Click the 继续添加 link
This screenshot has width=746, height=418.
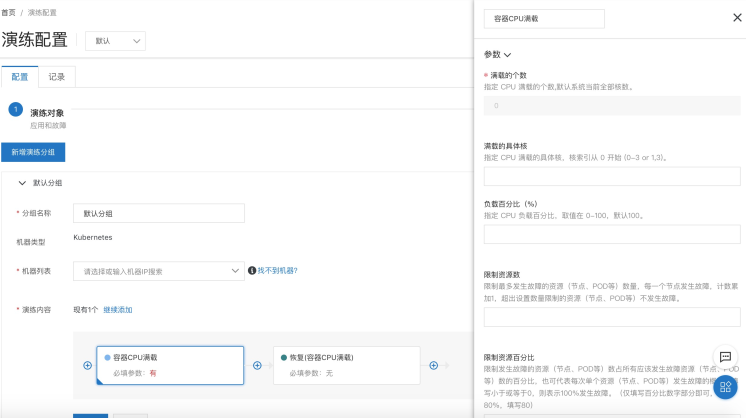(x=118, y=310)
